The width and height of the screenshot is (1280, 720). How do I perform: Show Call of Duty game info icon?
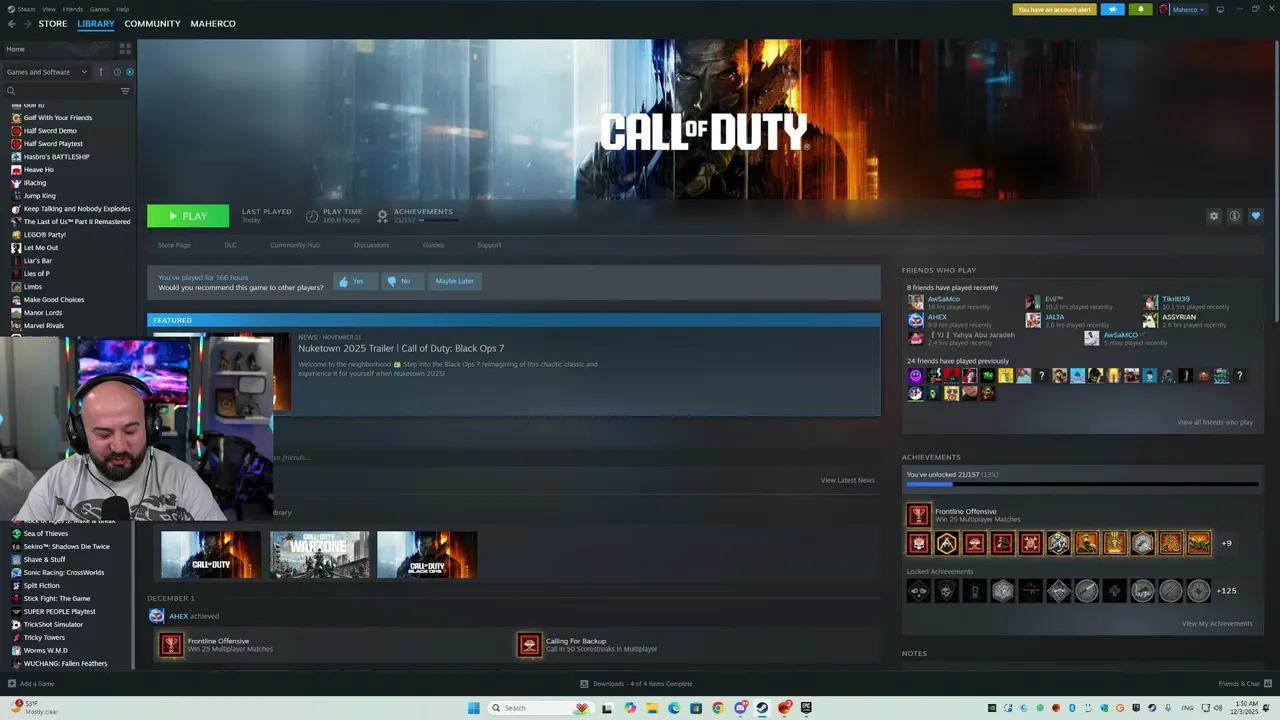point(1235,216)
